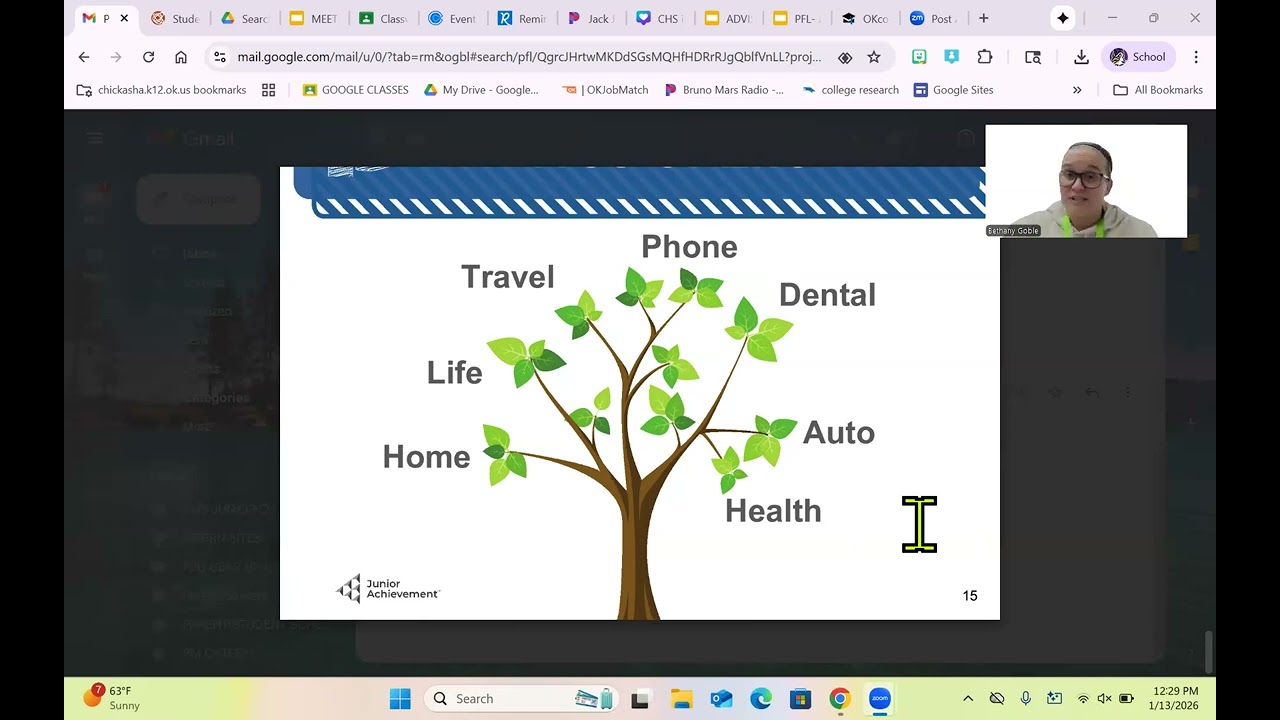The height and width of the screenshot is (720, 1280).
Task: Open chickasha.k12.ok.us bookmarks folder
Action: (161, 90)
